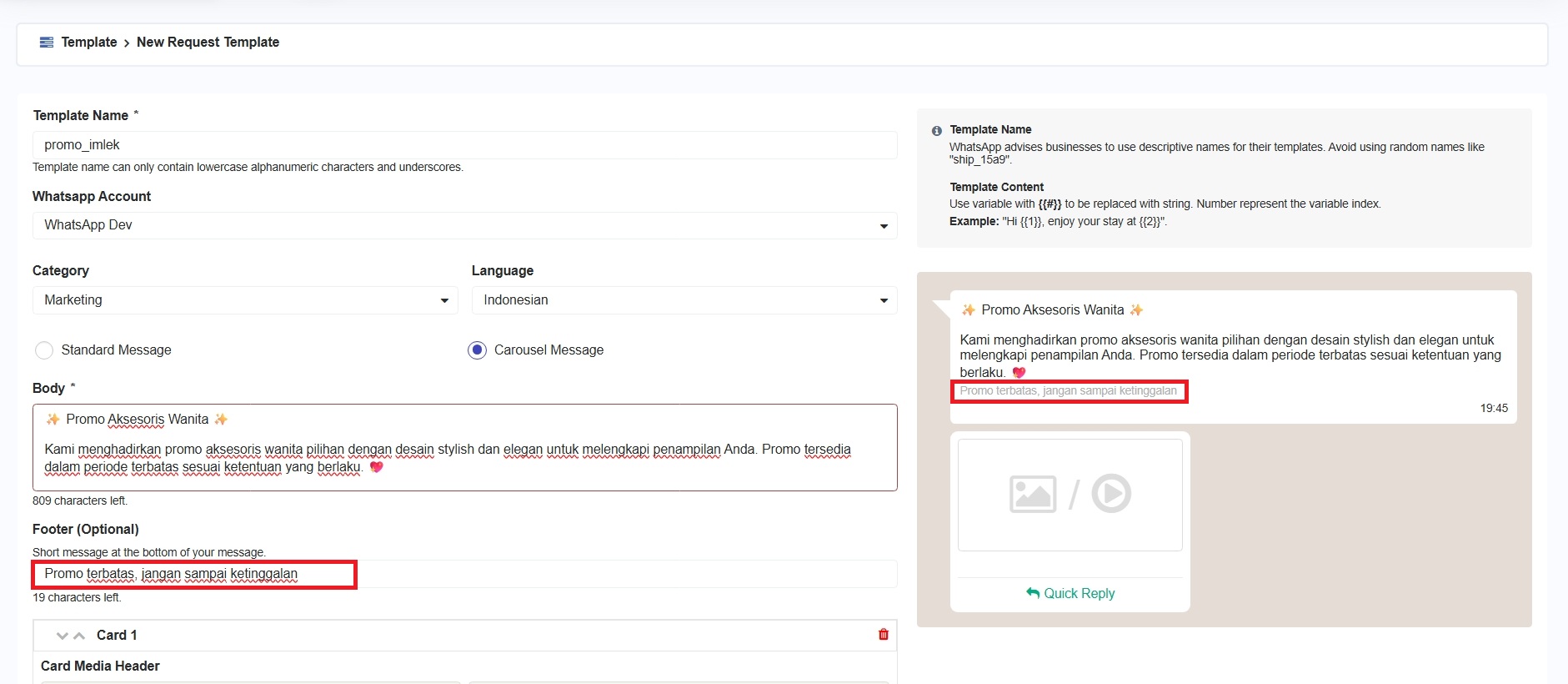Open the Whatsapp Account dropdown
This screenshot has width=1568, height=684.
pyautogui.click(x=464, y=225)
